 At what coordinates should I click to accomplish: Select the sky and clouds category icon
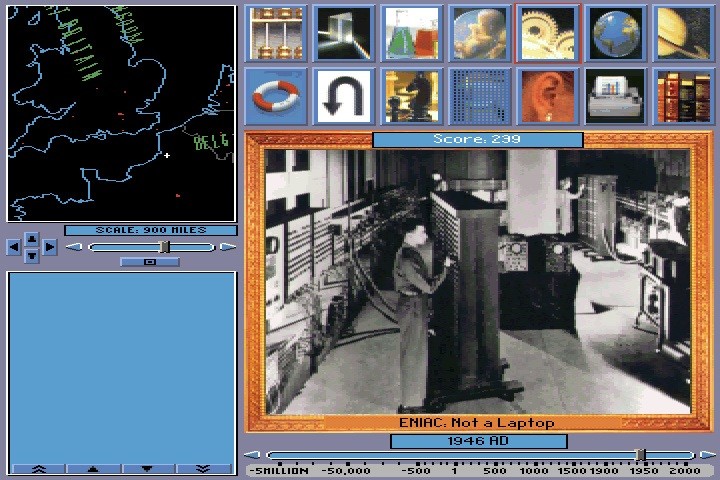[480, 34]
